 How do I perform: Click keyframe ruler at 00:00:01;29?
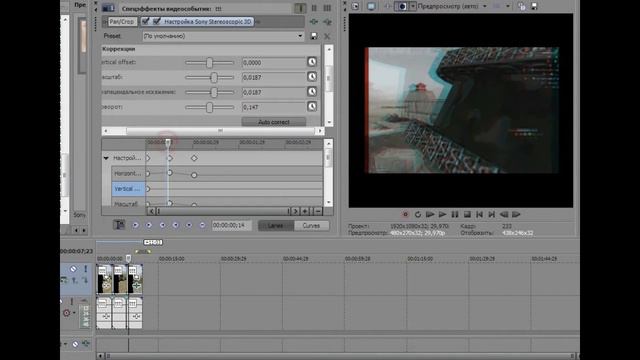click(252, 142)
